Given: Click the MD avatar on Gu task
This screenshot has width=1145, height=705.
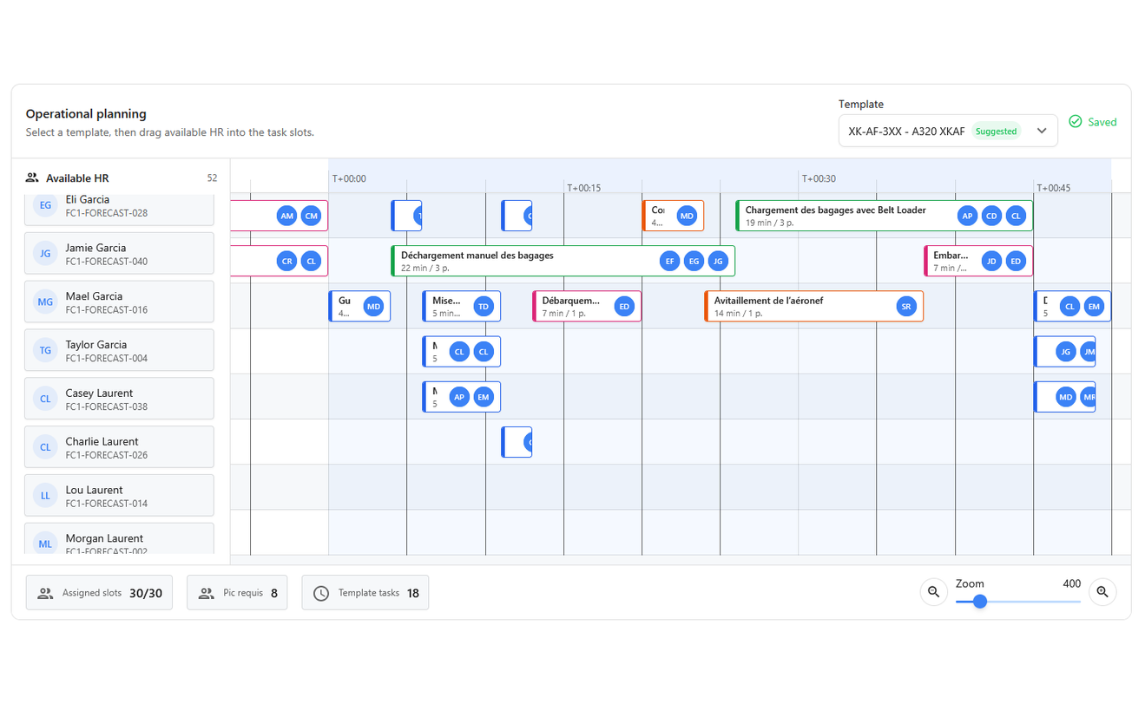Looking at the screenshot, I should click(374, 306).
